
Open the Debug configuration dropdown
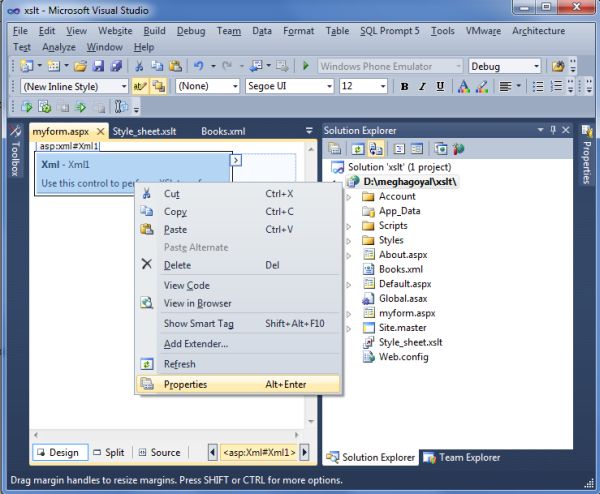coord(536,66)
